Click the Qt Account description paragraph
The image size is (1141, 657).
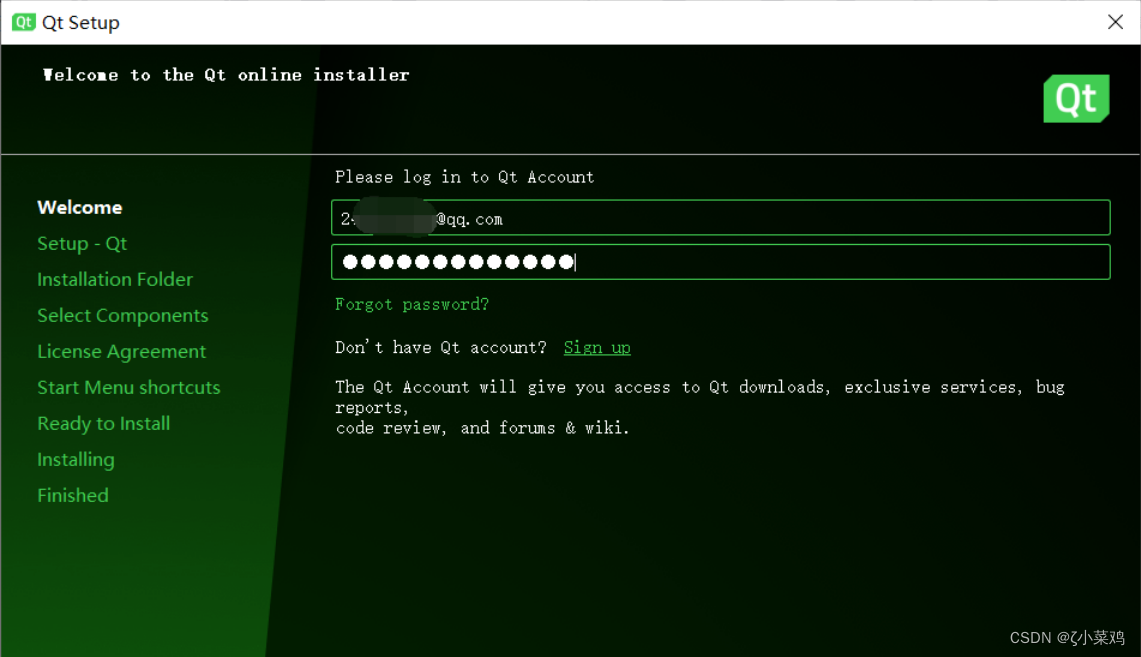pyautogui.click(x=699, y=407)
